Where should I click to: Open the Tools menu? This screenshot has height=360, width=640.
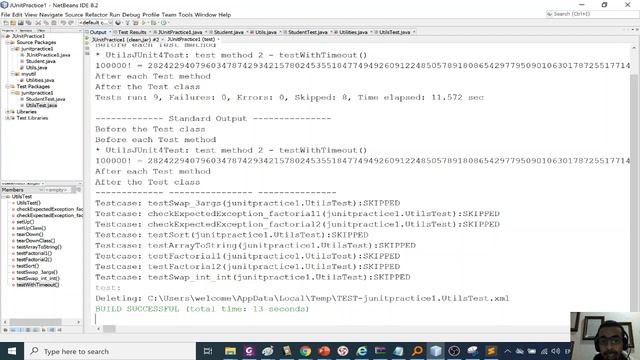[185, 15]
